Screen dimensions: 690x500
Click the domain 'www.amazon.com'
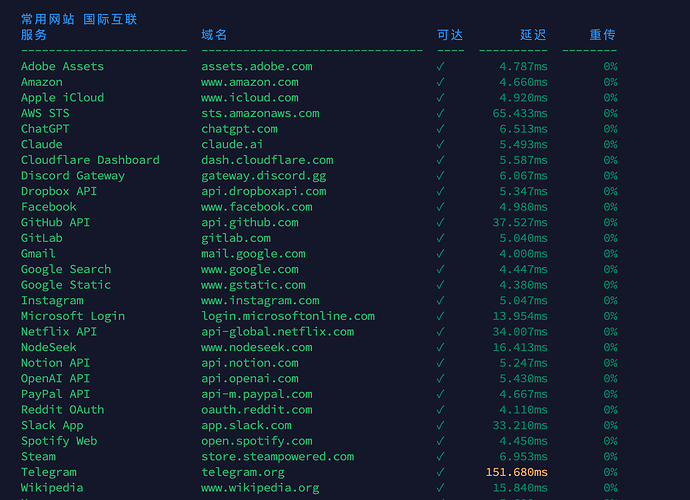250,82
